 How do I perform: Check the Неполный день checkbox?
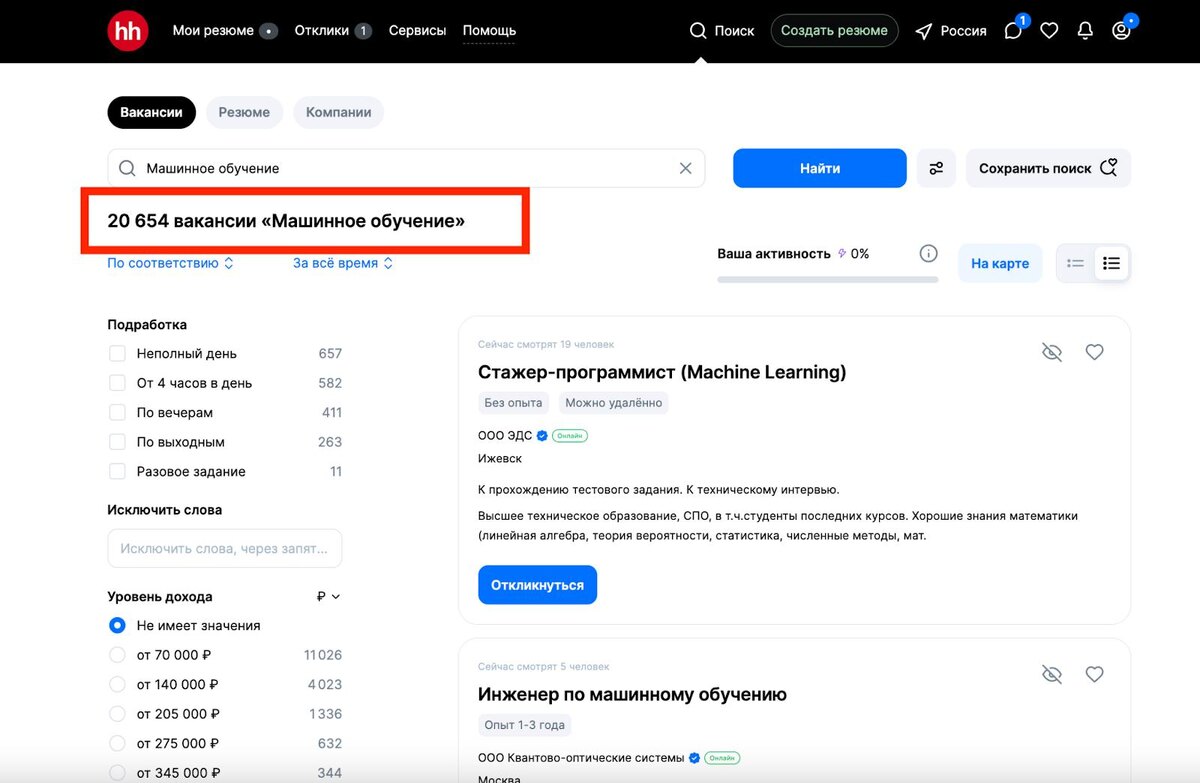tap(117, 353)
